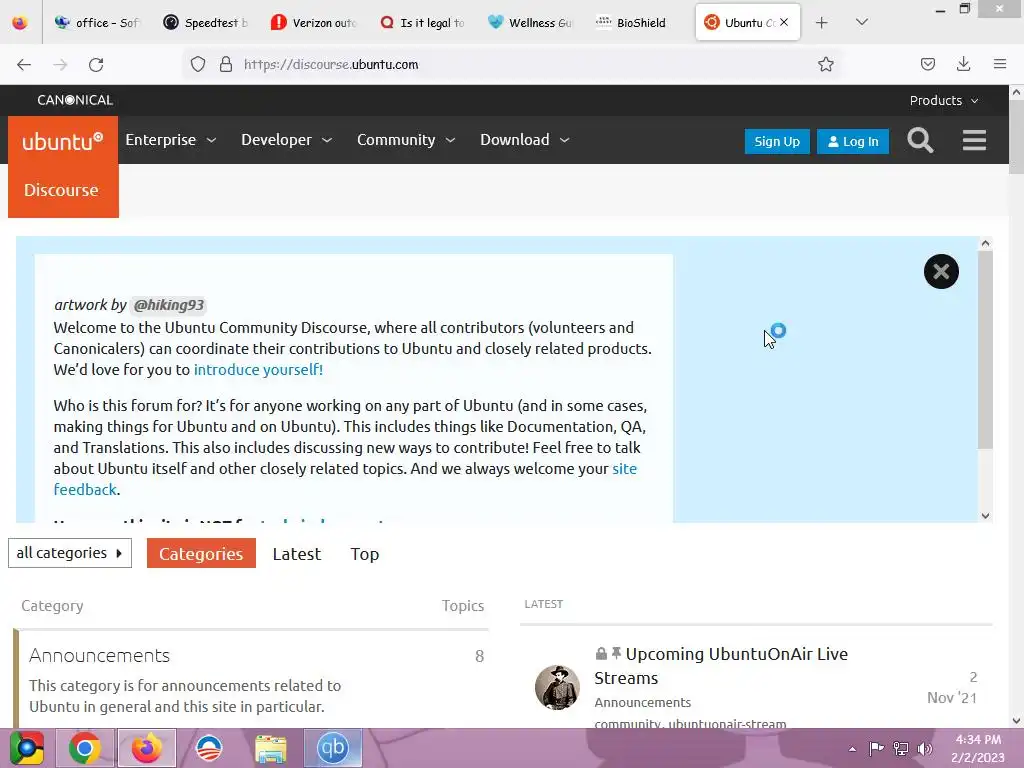Click the Canonical logo
The image size is (1024, 768).
tap(75, 100)
